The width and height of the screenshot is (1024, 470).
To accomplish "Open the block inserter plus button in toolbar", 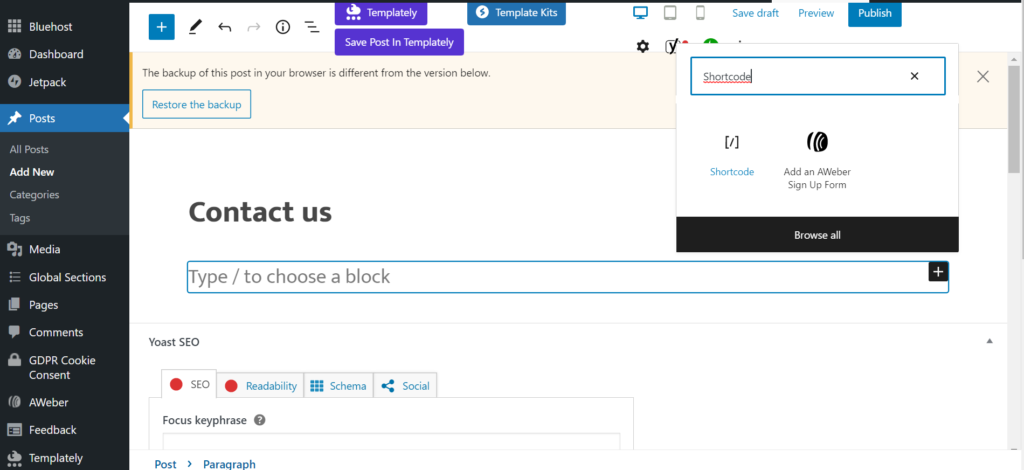I will (x=161, y=27).
